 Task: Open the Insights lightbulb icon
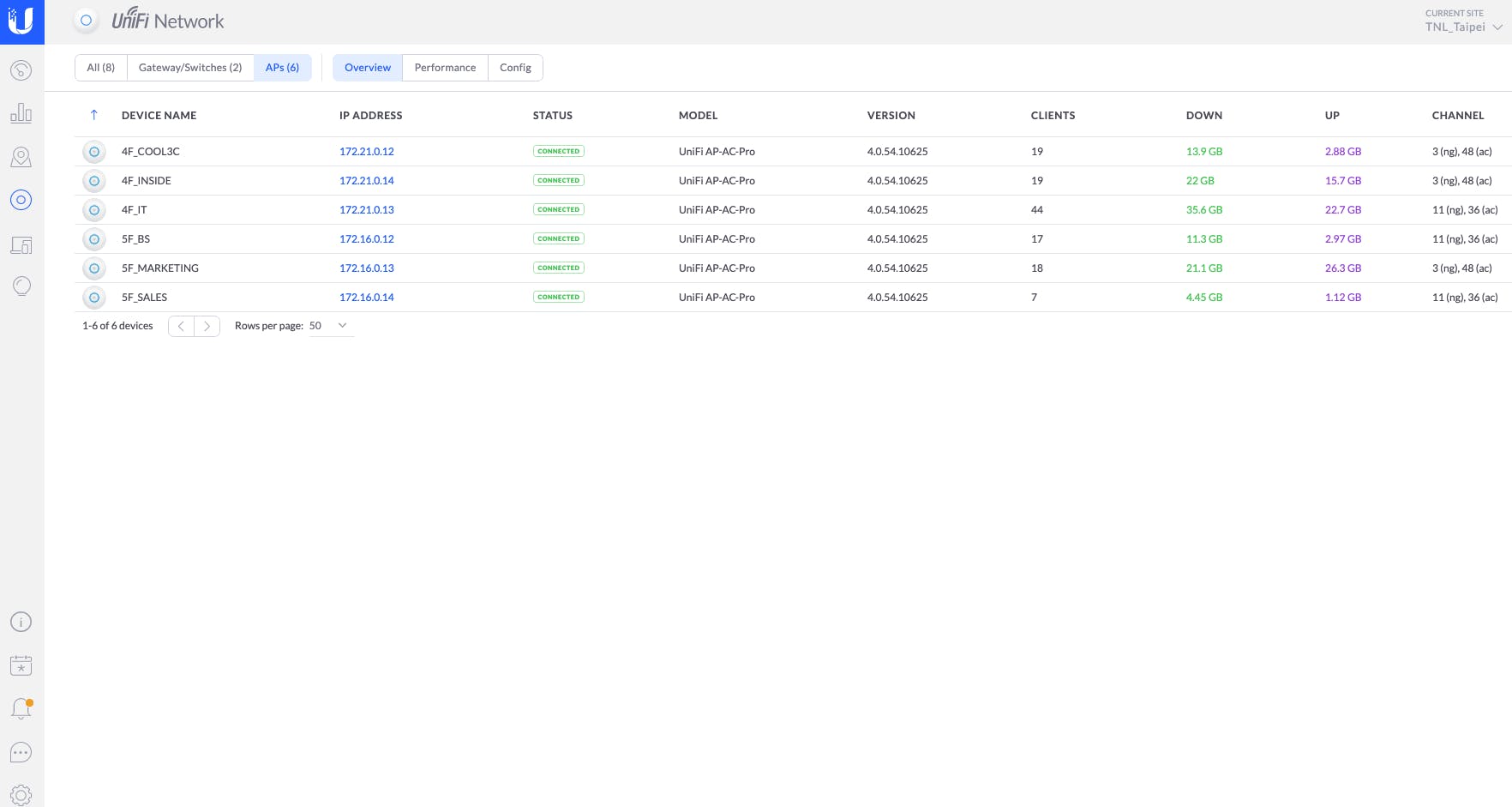21,286
